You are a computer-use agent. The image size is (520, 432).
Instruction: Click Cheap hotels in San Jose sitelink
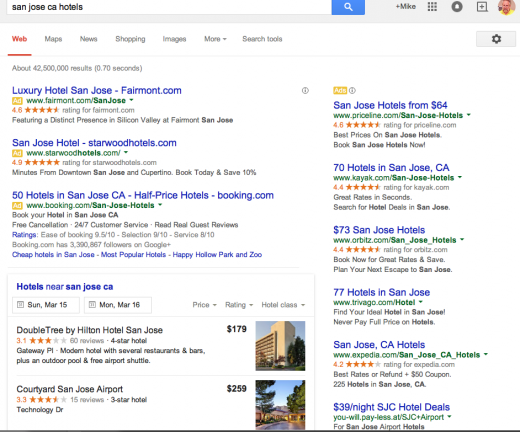tap(53, 255)
